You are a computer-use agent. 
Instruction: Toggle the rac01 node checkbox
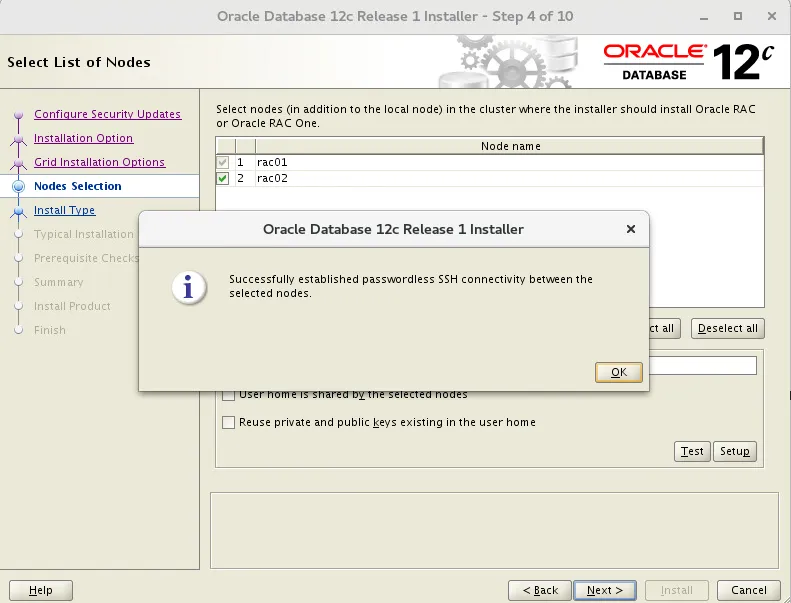(222, 162)
